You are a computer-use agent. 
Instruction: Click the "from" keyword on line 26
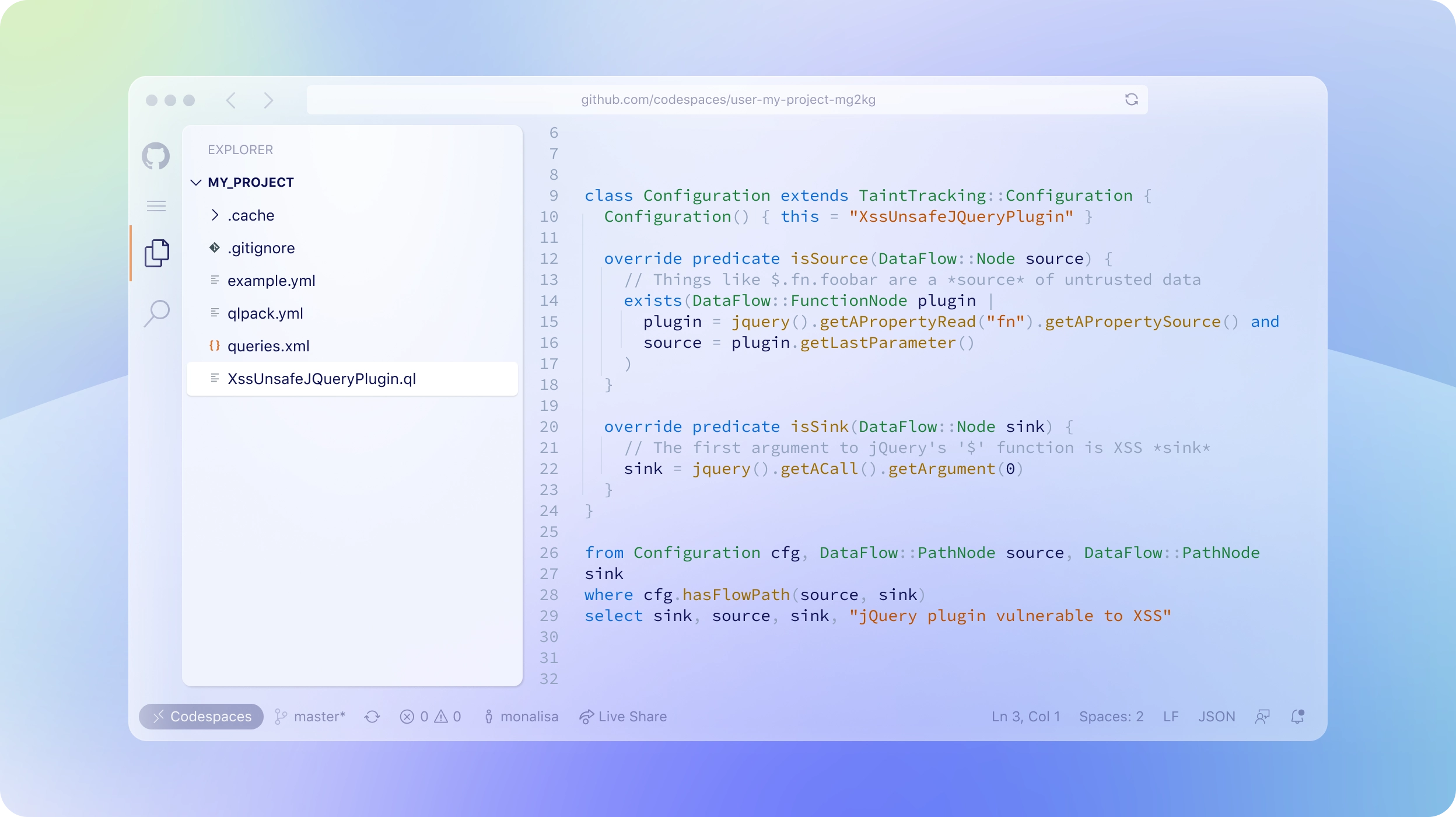point(604,553)
